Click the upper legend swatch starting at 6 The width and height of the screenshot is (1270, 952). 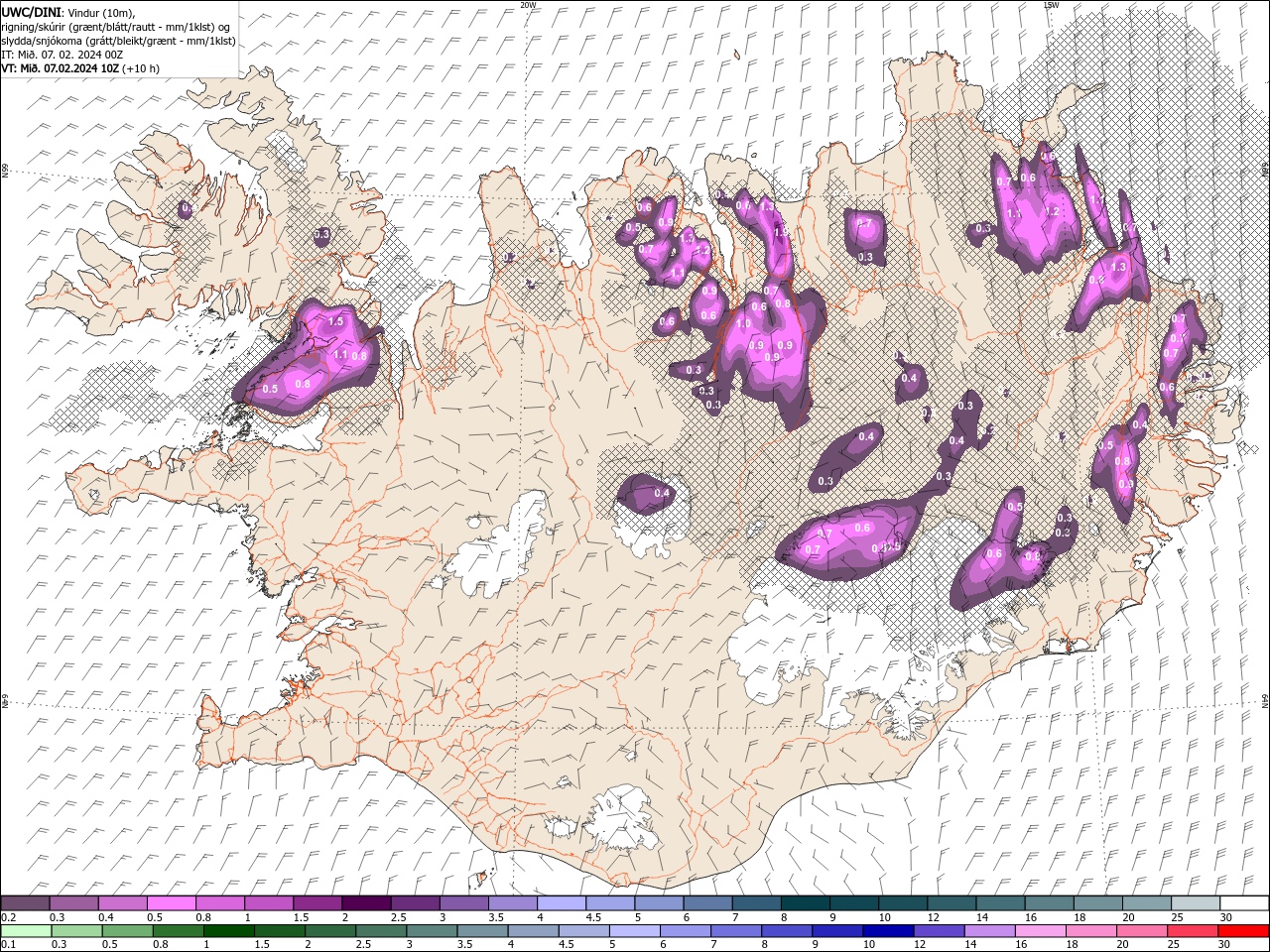(x=707, y=903)
